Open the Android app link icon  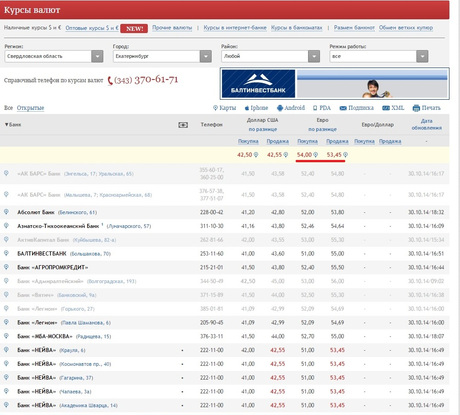click(x=280, y=108)
